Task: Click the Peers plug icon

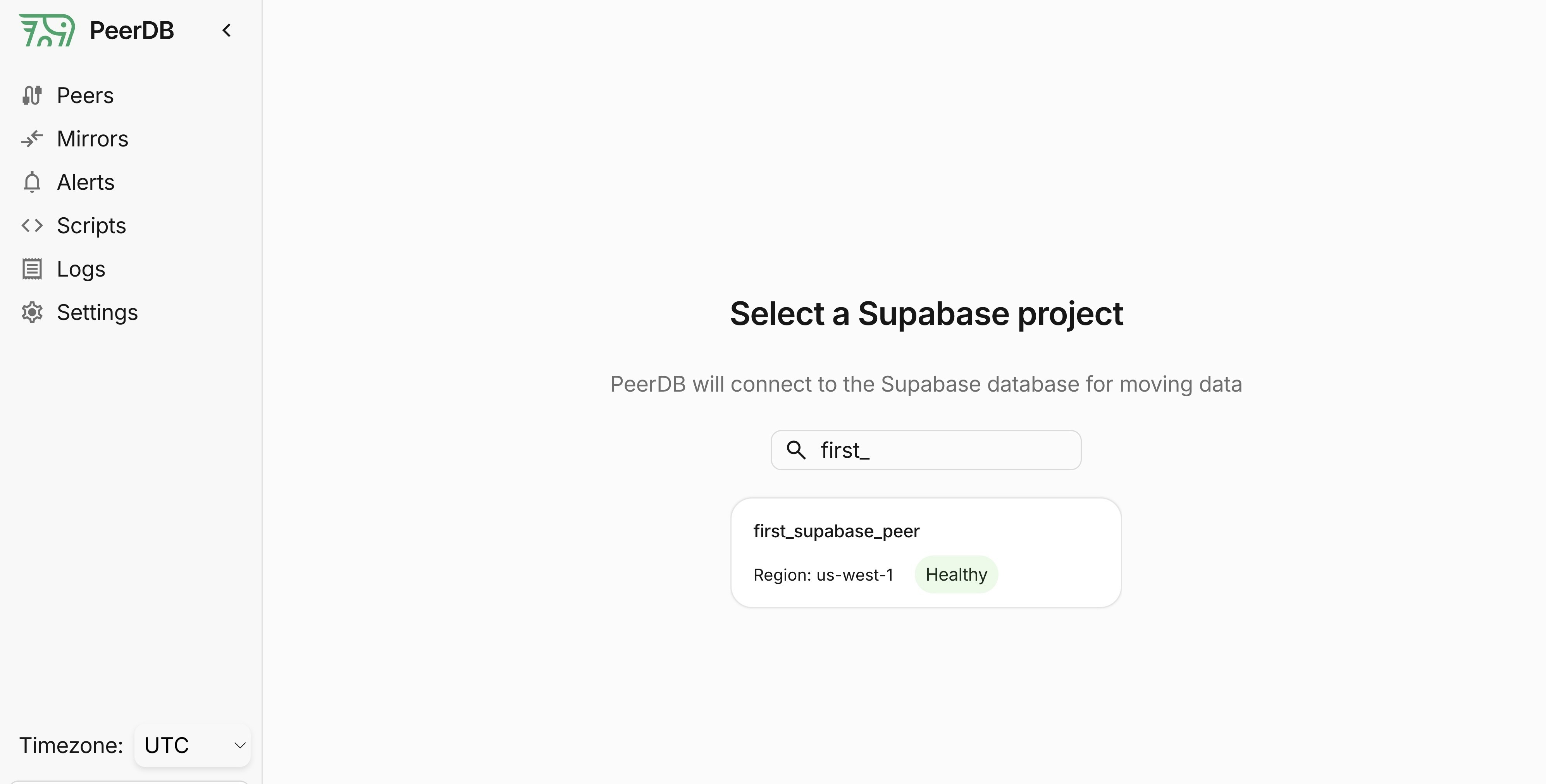Action: (x=32, y=95)
